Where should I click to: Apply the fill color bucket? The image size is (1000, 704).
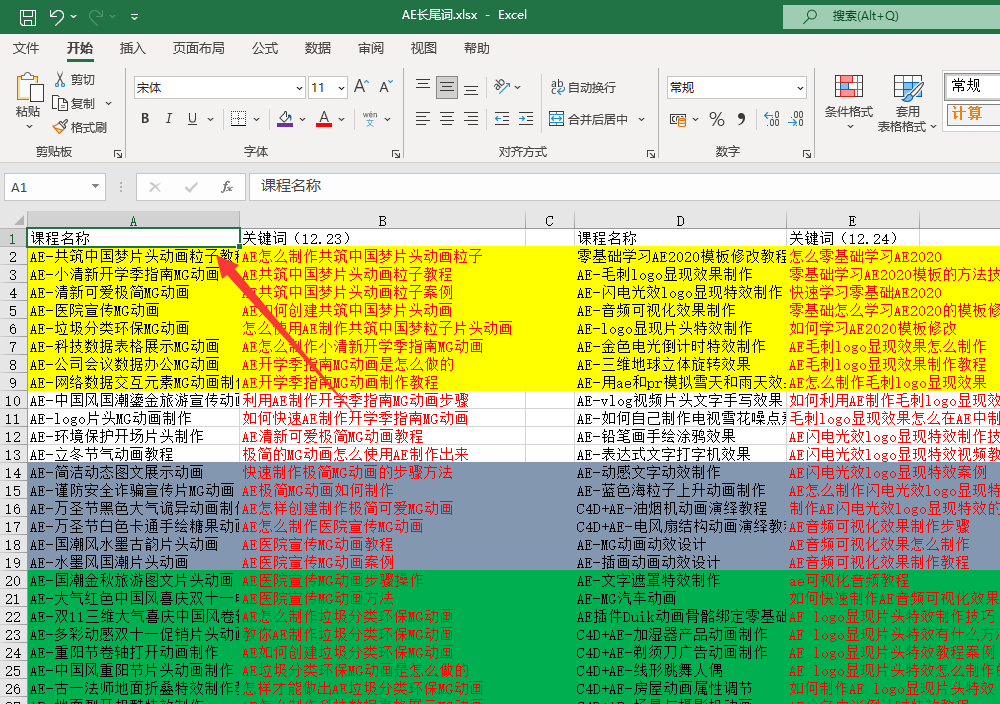285,119
